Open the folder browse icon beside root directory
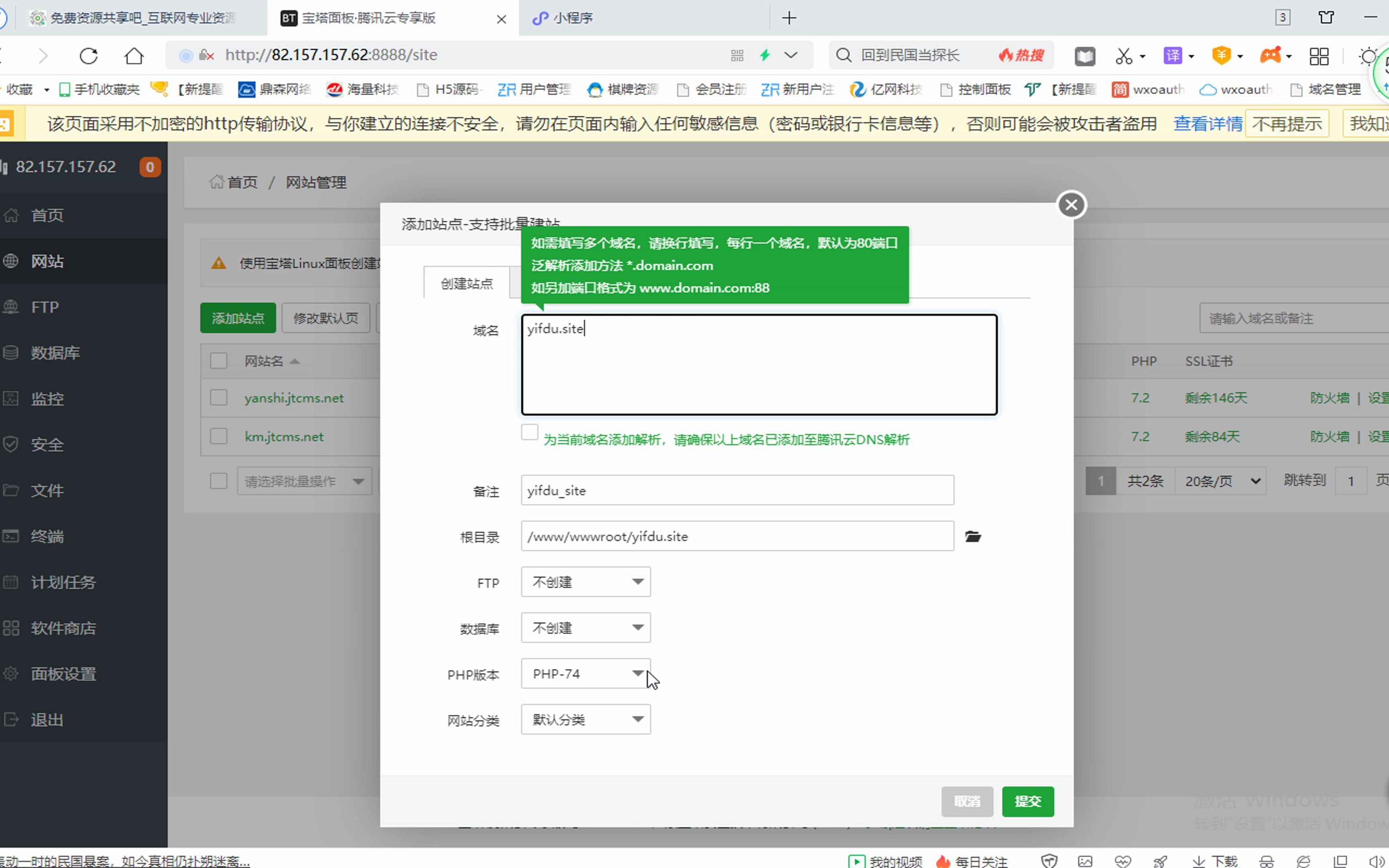 pyautogui.click(x=973, y=536)
